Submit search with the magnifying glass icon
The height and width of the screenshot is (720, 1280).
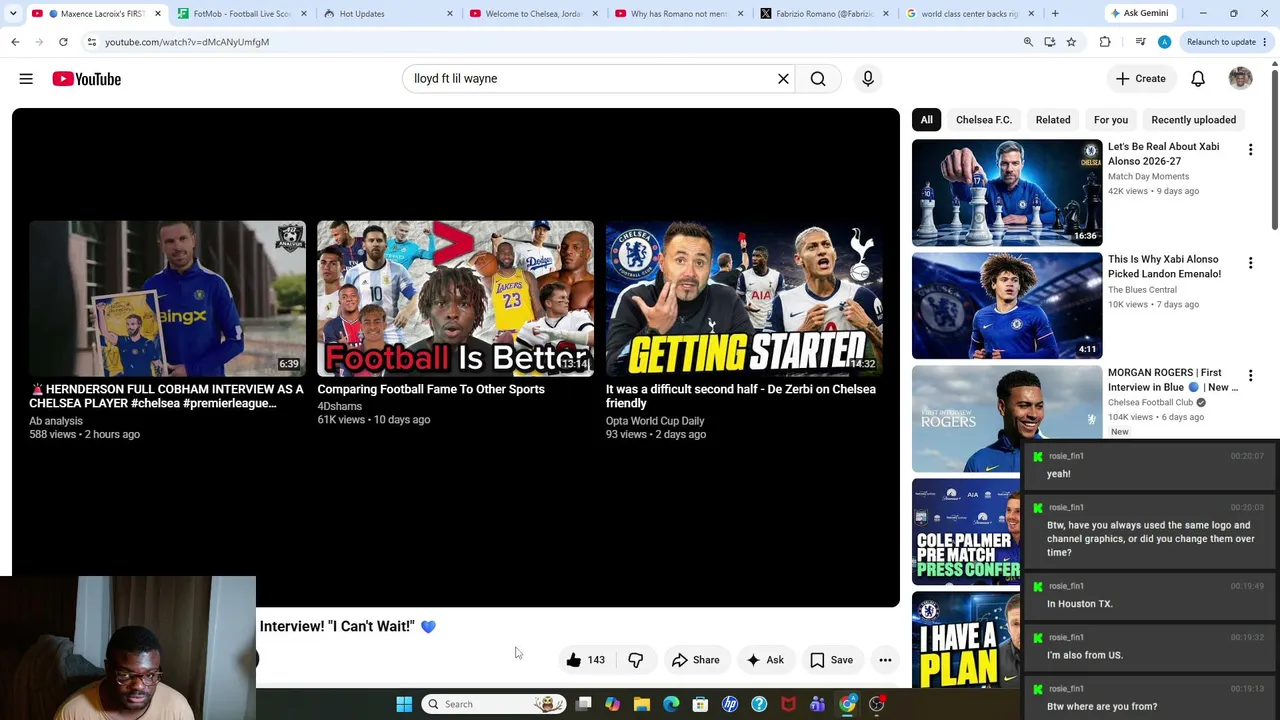tap(818, 79)
